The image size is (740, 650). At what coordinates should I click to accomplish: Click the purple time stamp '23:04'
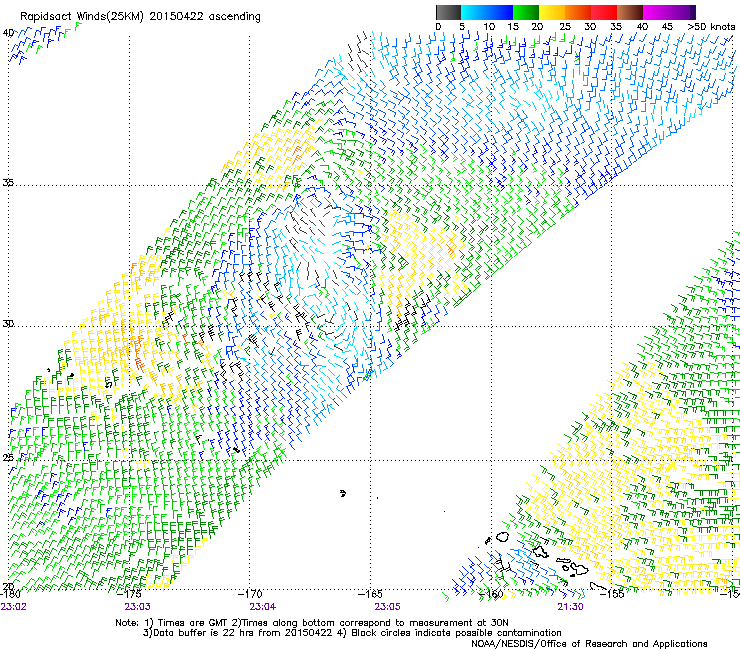tap(263, 607)
